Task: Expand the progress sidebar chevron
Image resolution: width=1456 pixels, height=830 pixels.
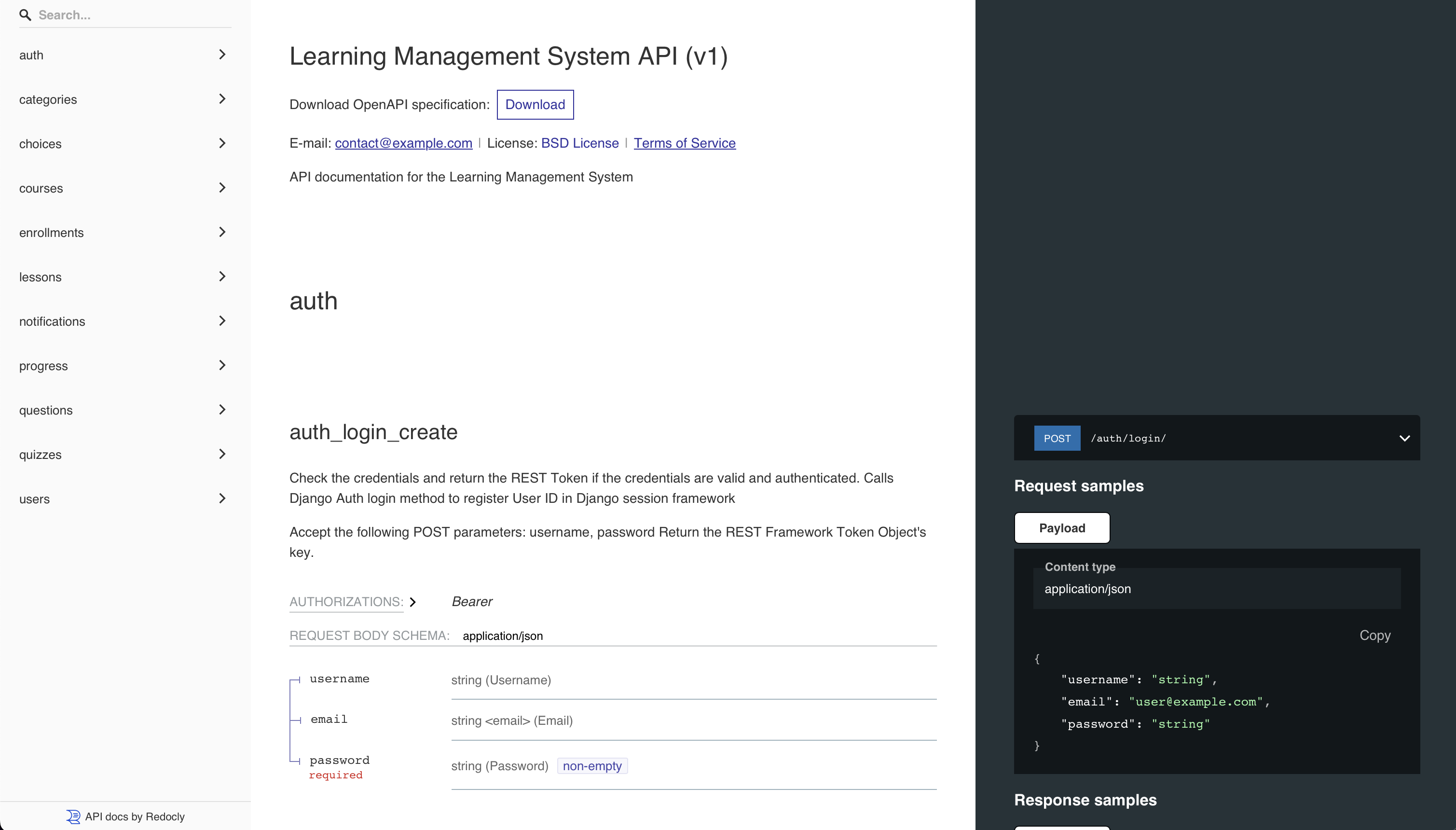Action: click(222, 365)
